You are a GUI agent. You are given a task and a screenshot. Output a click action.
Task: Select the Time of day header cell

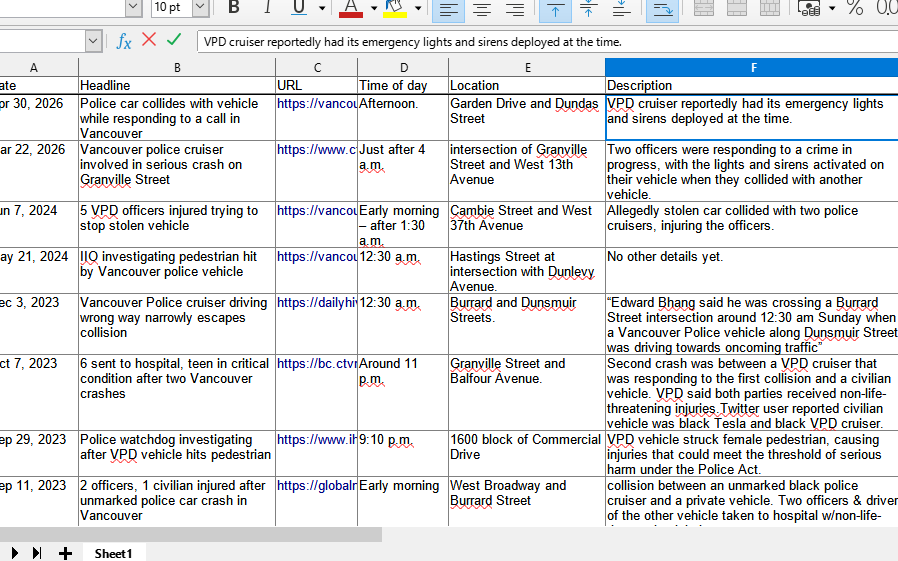click(403, 85)
